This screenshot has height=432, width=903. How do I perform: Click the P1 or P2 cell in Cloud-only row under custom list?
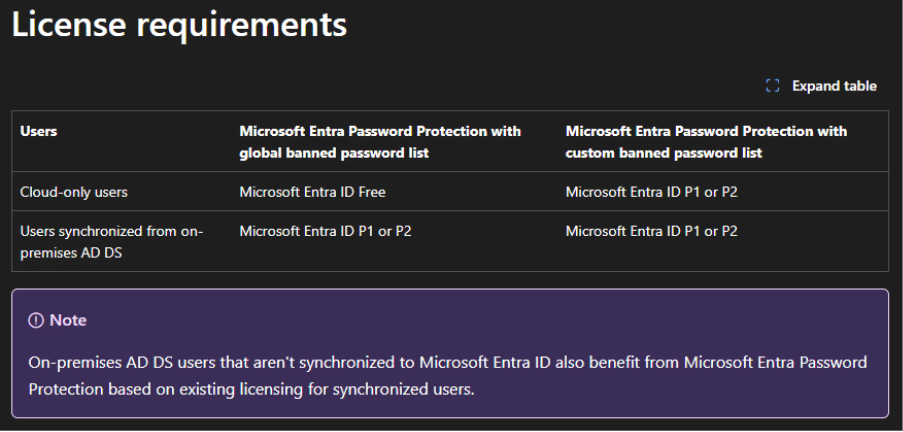point(651,192)
